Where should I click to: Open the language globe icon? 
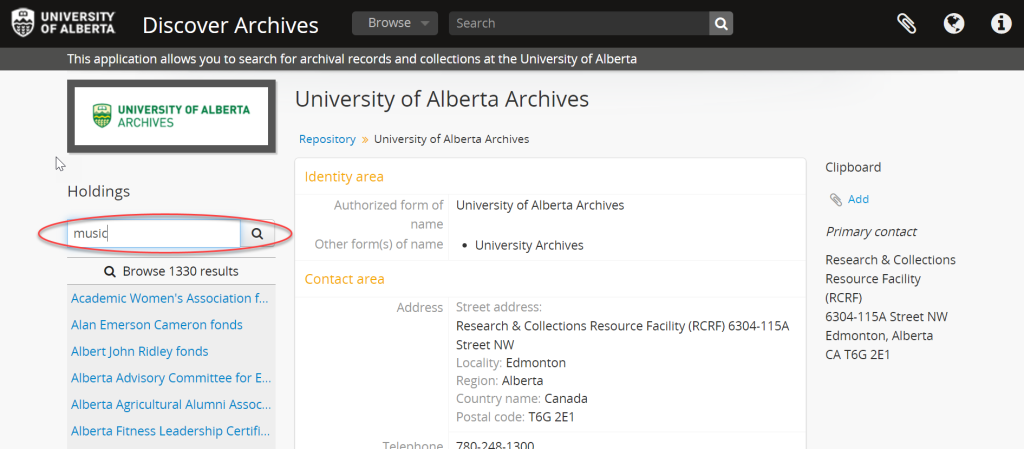coord(953,23)
